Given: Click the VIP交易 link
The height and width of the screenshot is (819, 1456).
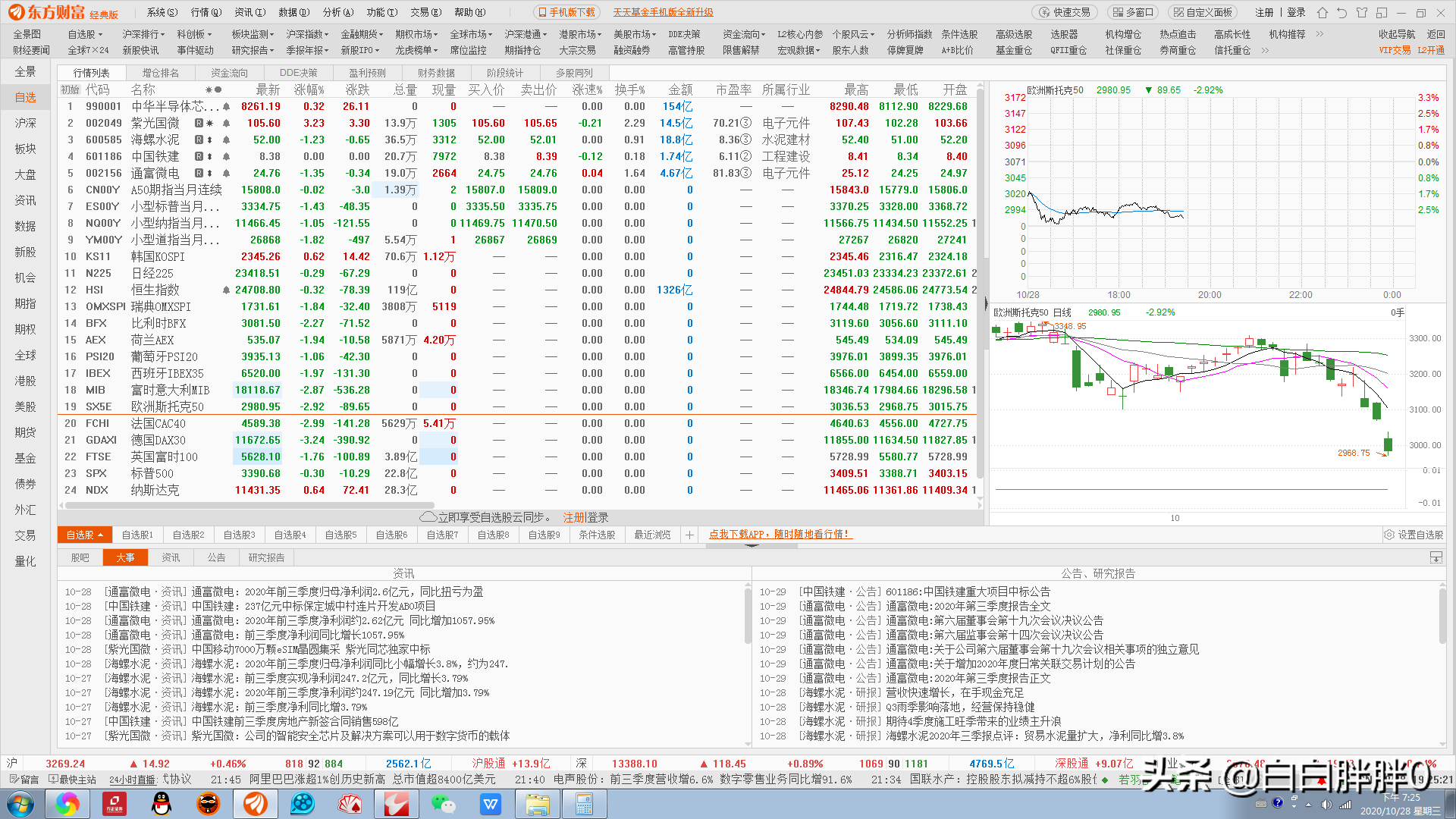Looking at the screenshot, I should coord(1394,50).
